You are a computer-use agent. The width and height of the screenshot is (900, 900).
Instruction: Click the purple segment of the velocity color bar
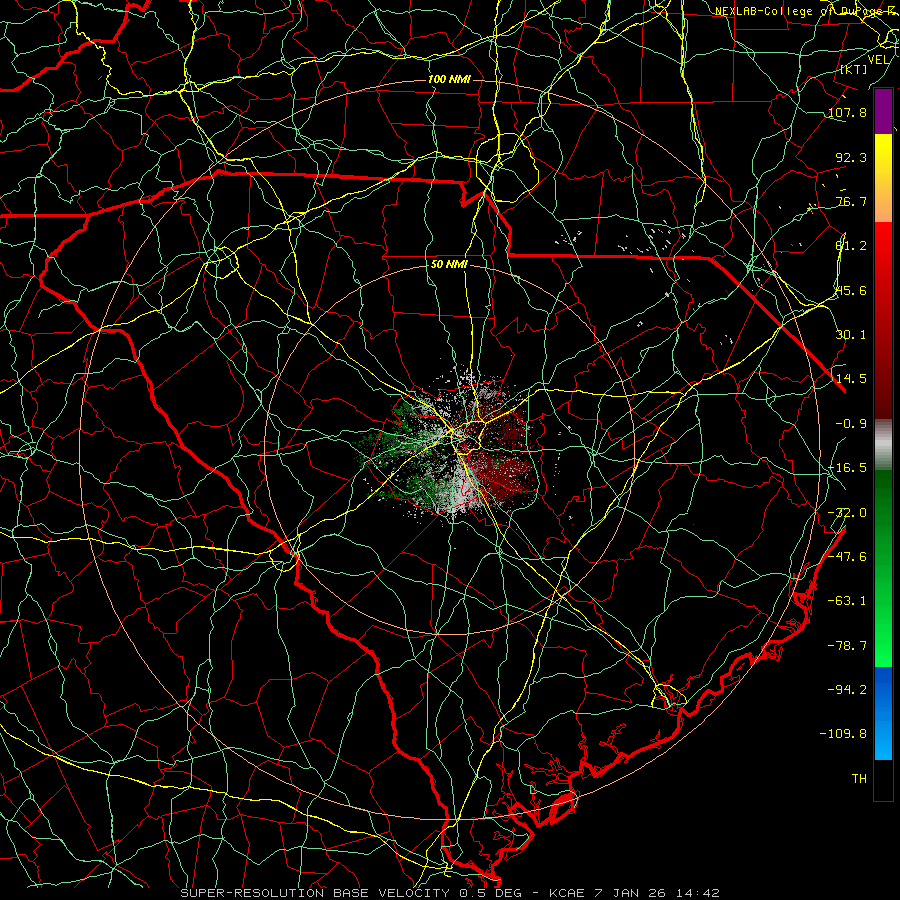[x=883, y=111]
